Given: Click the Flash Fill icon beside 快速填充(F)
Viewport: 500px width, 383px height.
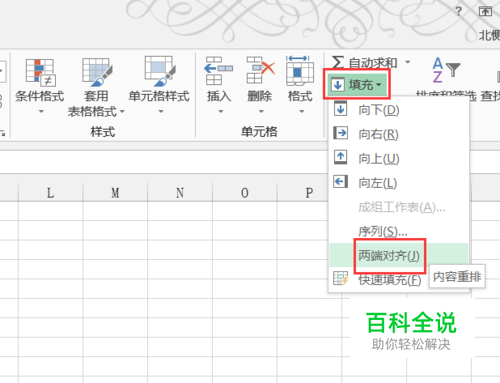Looking at the screenshot, I should tap(340, 278).
